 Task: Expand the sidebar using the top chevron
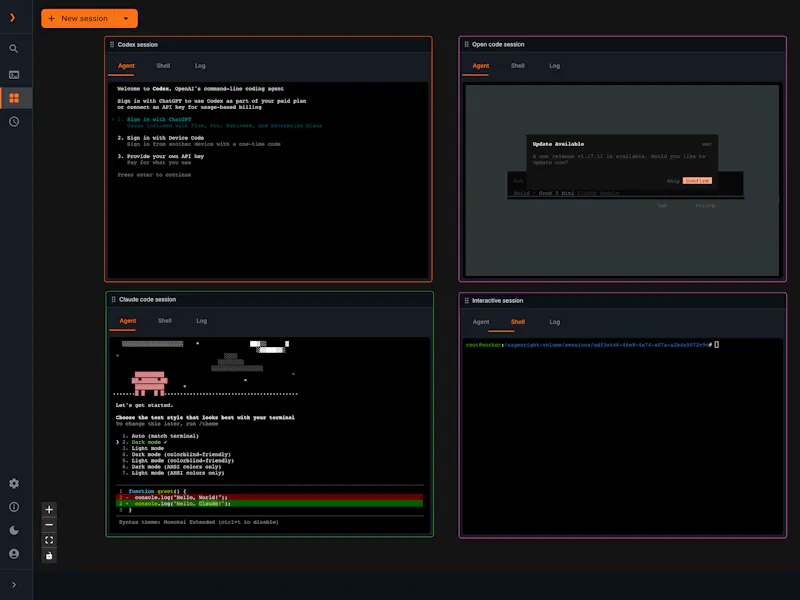13,18
